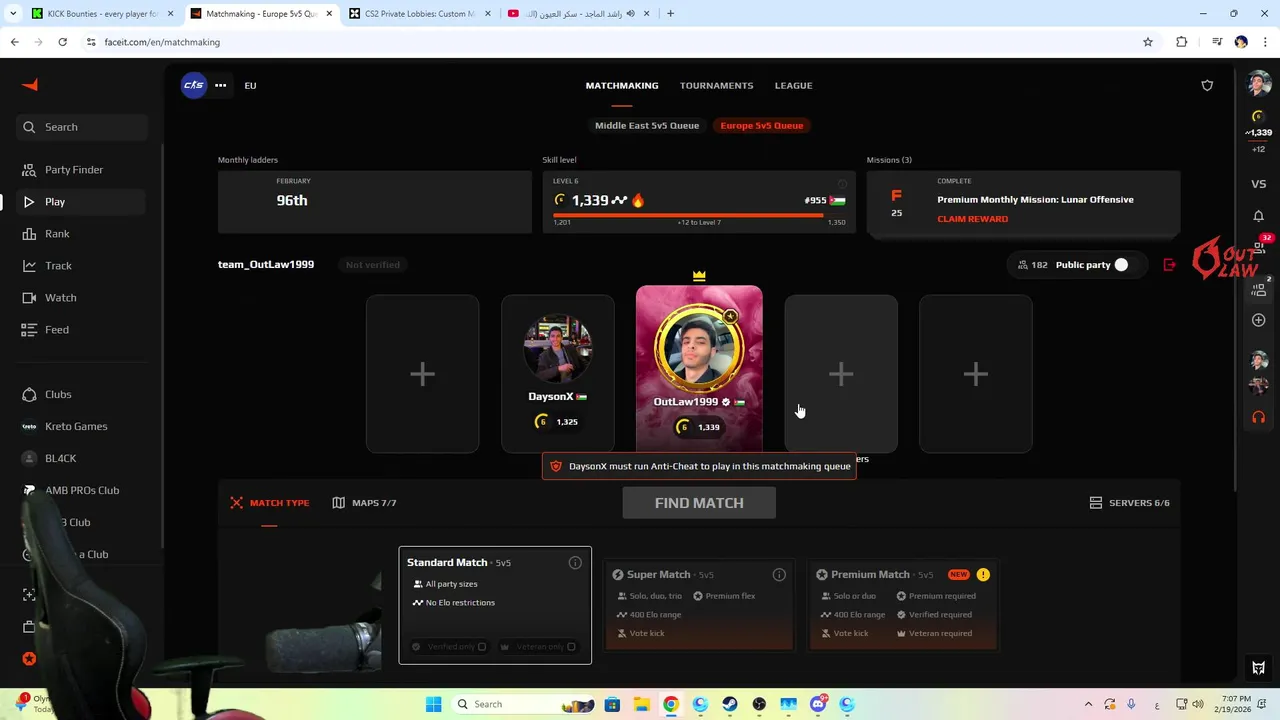Select the Standard Match card
This screenshot has width=1280, height=720.
click(x=495, y=605)
